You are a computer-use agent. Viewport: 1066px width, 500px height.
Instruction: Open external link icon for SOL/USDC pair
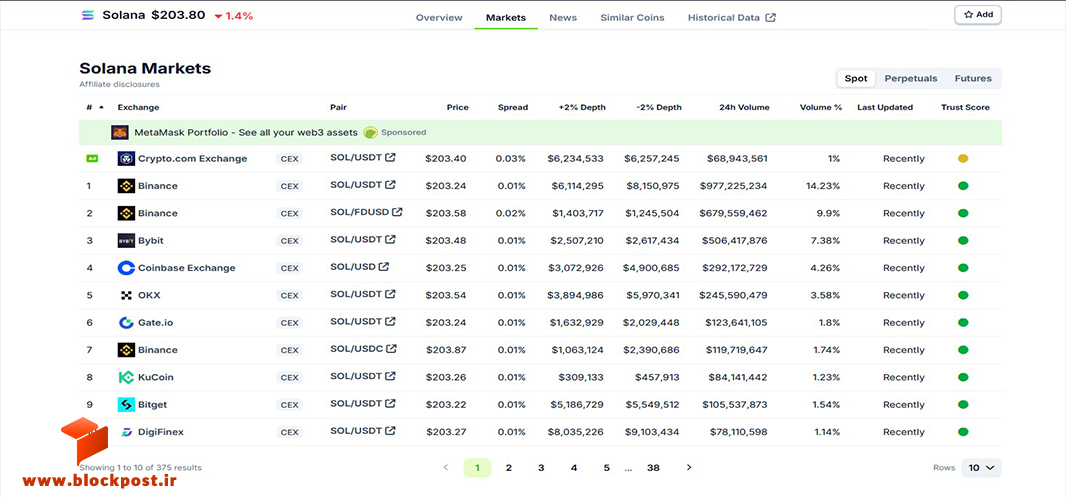[392, 349]
